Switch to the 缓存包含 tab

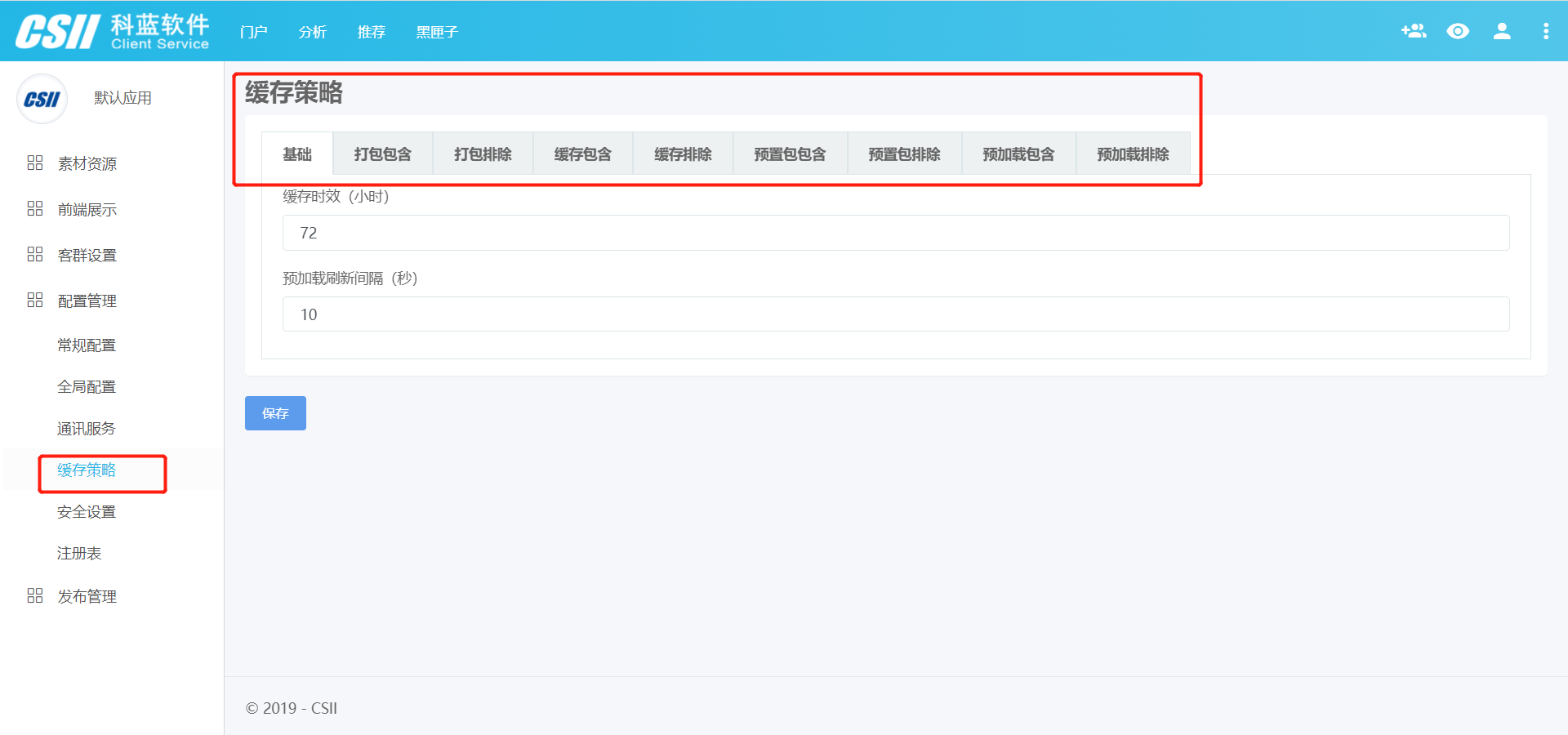pyautogui.click(x=583, y=154)
